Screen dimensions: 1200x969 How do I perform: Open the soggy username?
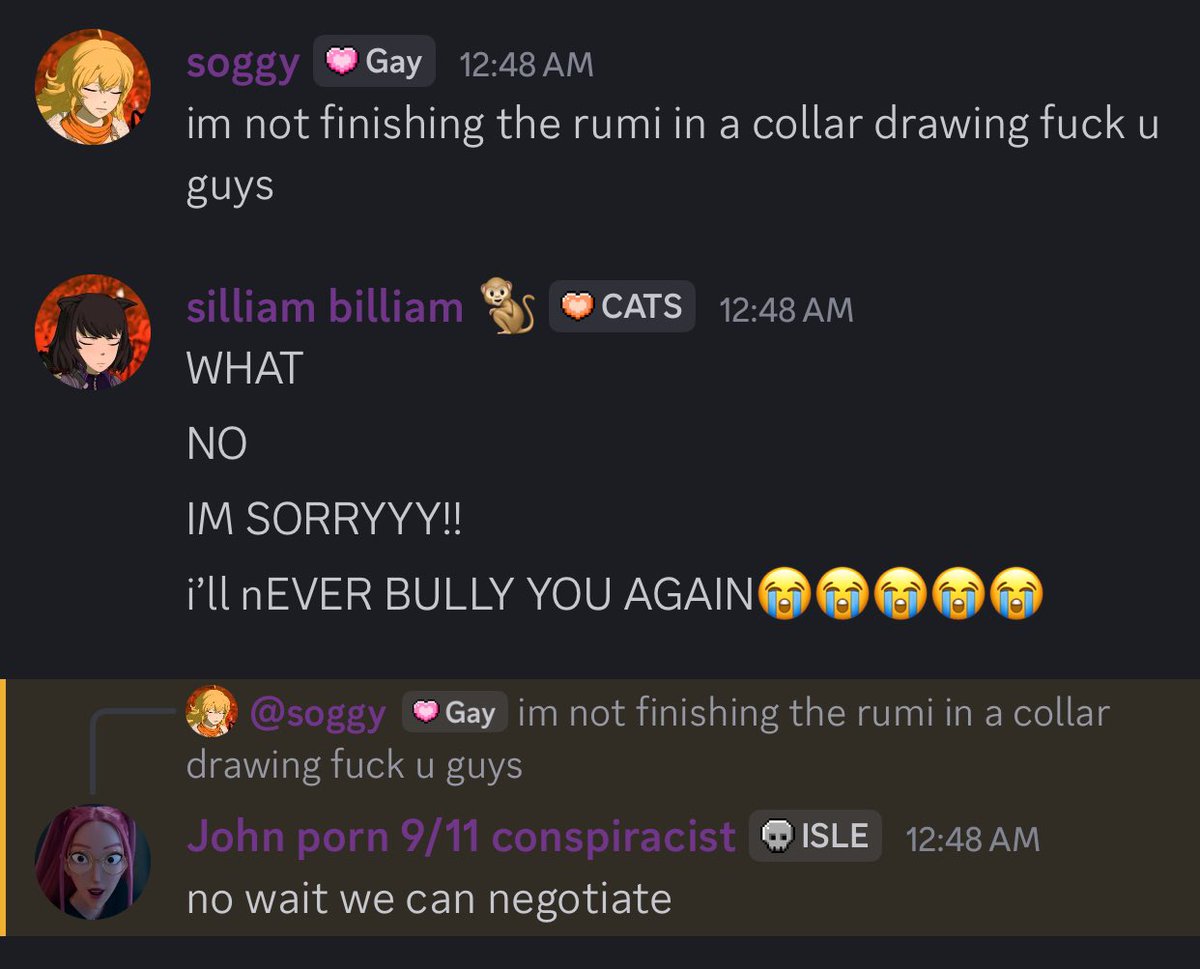coord(243,64)
